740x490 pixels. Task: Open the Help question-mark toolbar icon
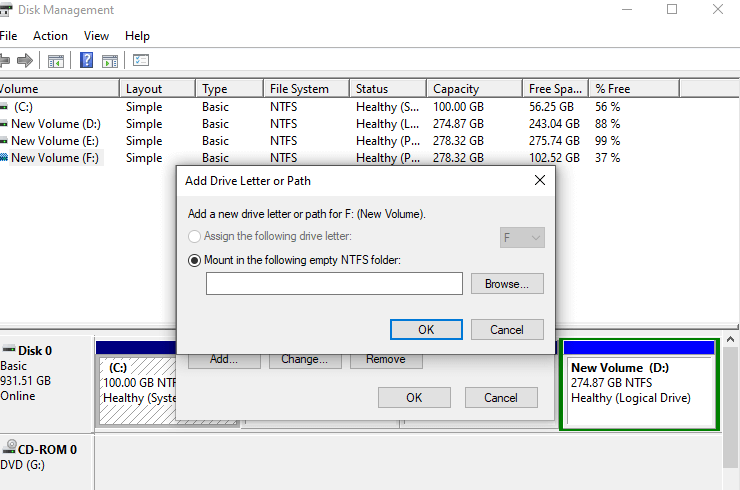click(x=86, y=60)
